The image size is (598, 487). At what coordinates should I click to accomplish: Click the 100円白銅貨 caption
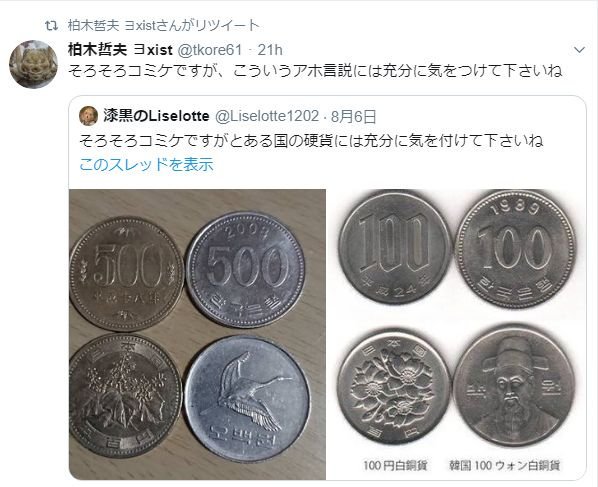pyautogui.click(x=395, y=466)
